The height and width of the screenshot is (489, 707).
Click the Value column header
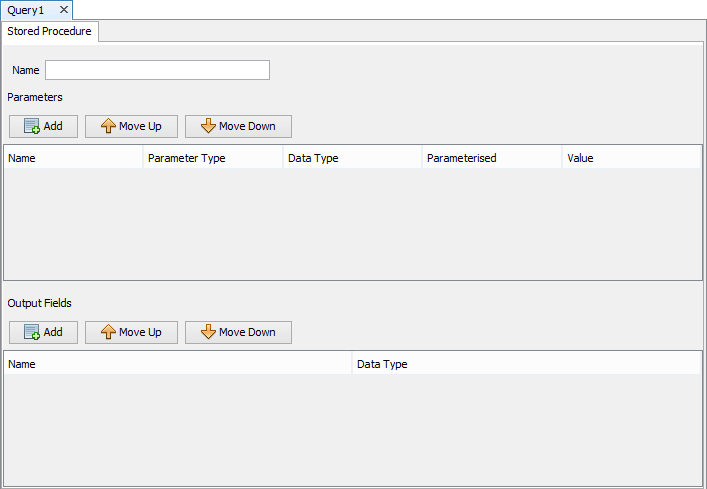point(631,158)
